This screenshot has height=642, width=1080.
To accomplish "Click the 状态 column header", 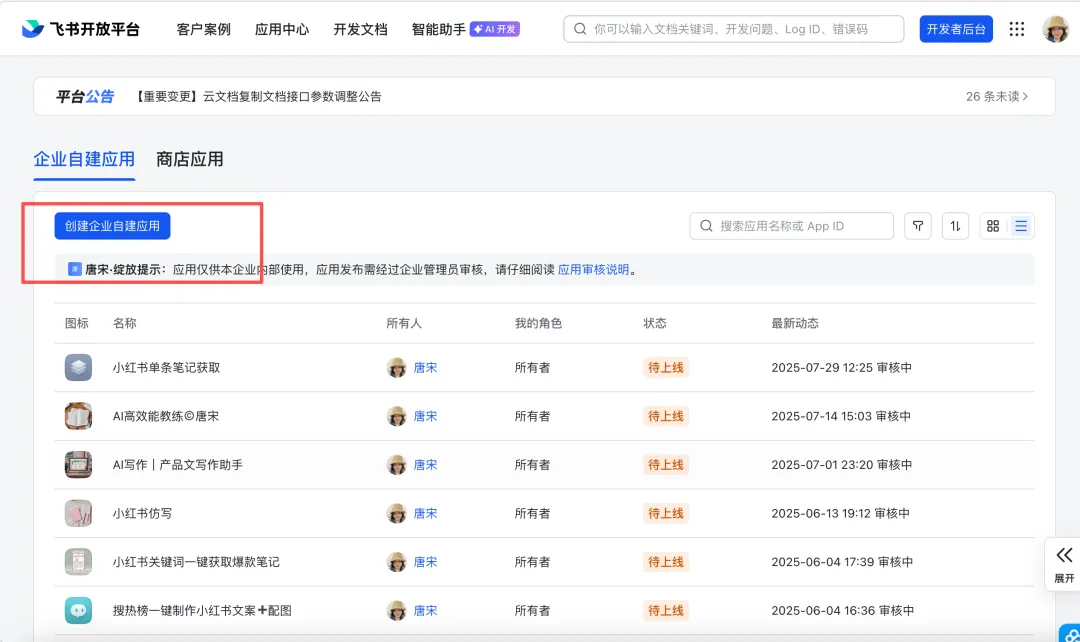I will [654, 323].
